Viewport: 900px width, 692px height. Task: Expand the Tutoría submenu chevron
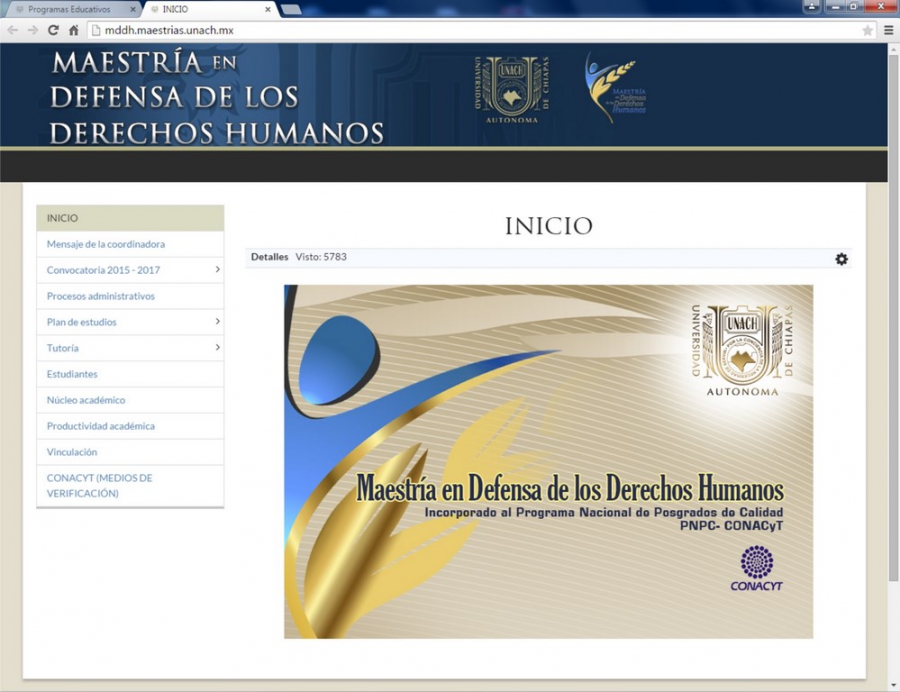tap(218, 347)
